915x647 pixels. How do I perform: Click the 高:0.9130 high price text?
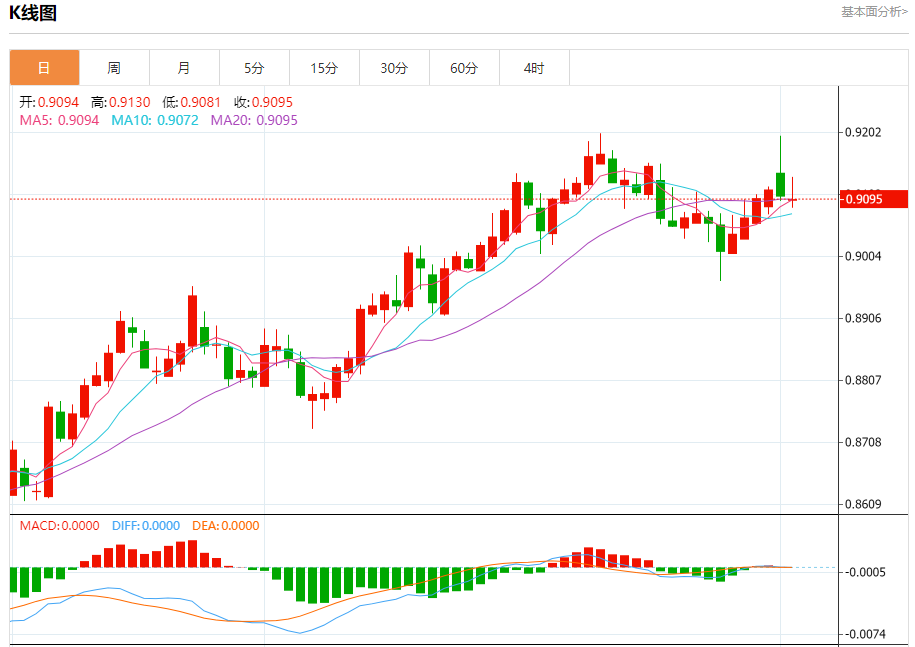[121, 102]
